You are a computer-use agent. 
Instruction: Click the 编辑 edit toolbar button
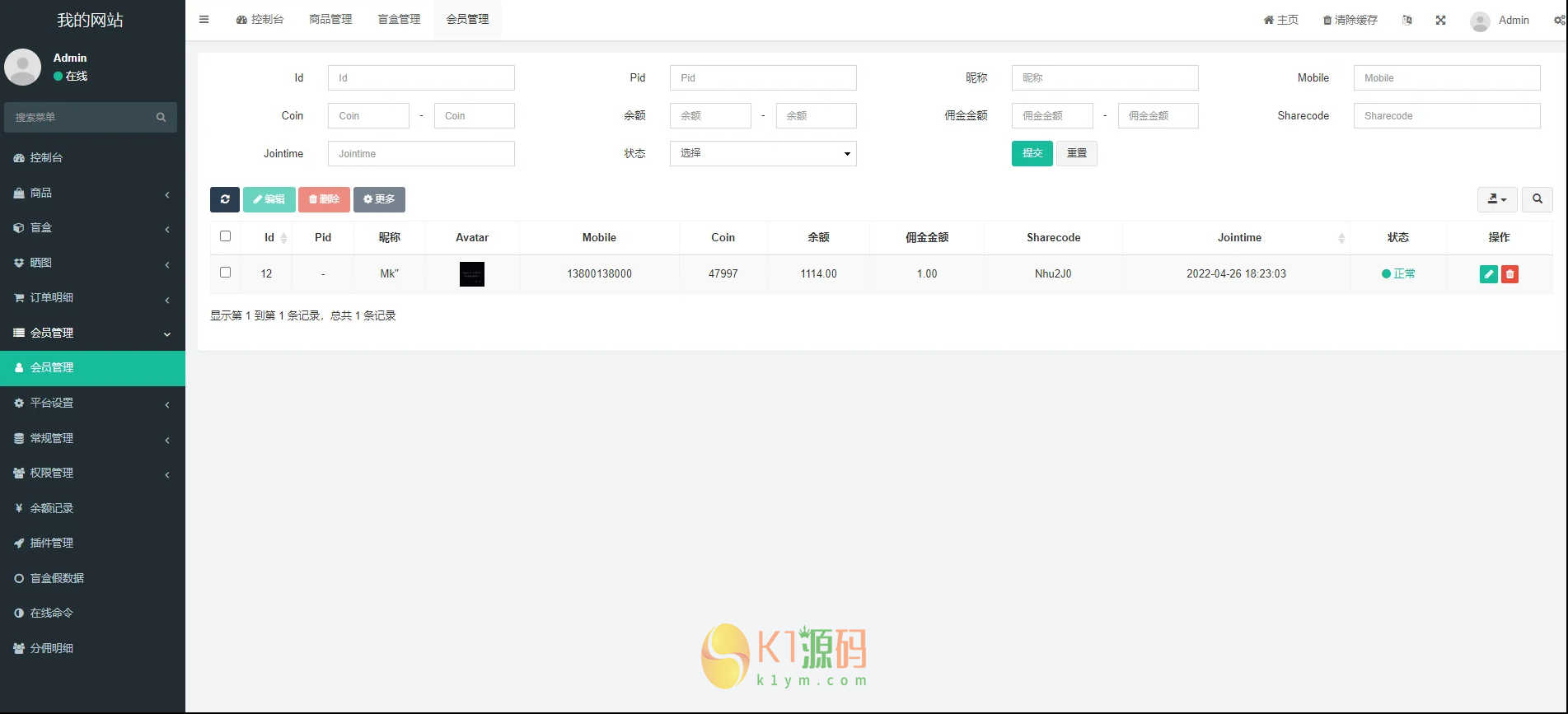point(269,199)
